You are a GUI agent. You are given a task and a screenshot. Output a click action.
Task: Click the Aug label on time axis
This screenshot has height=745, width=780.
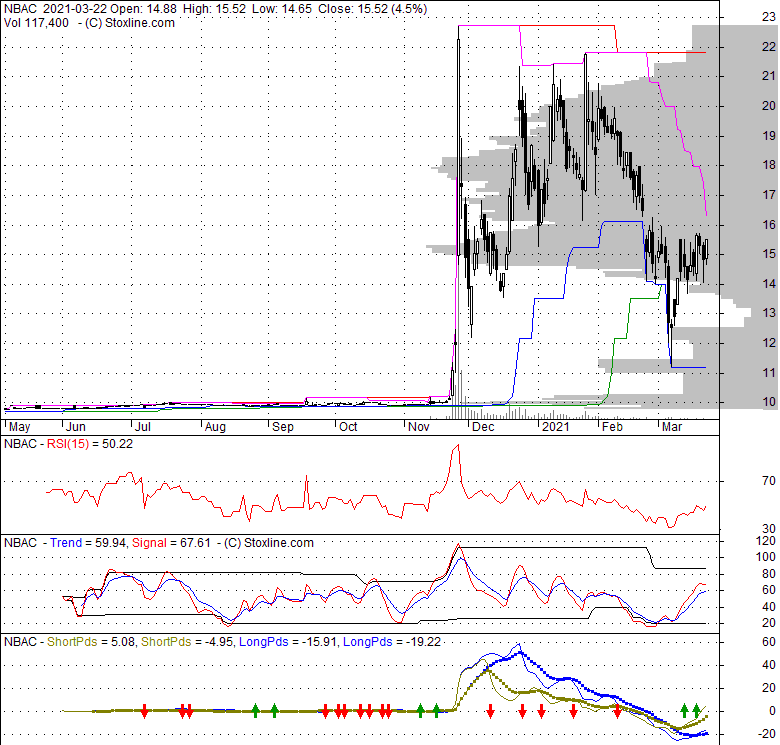(215, 427)
